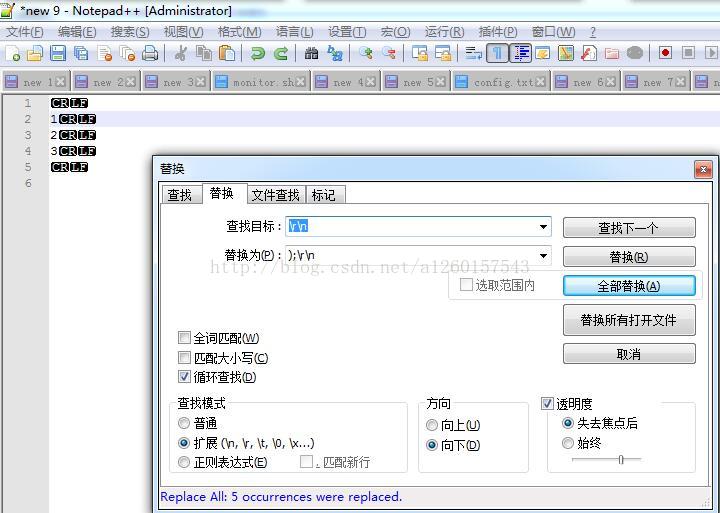Select the 正则表达式(E) radio button

coord(184,462)
